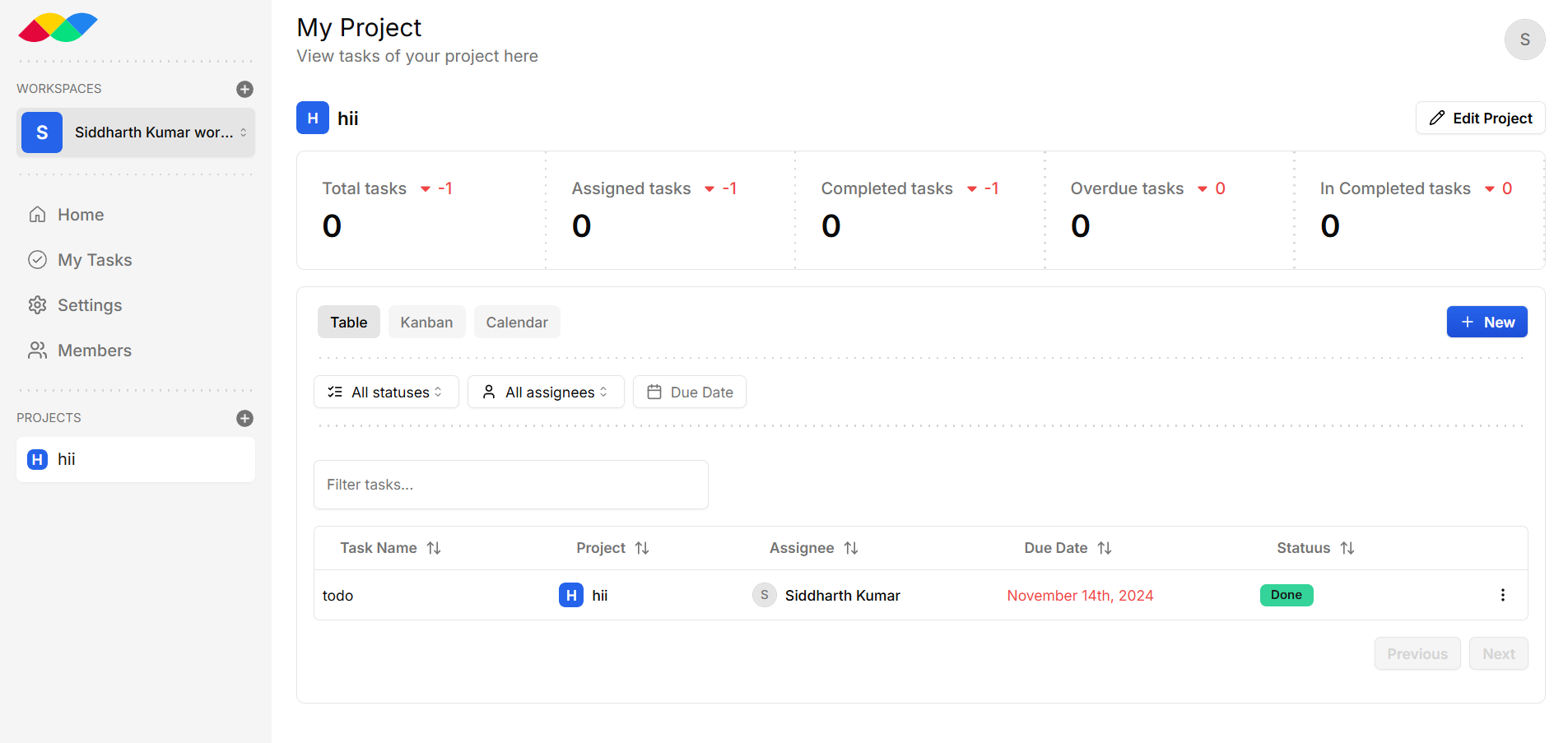Open the user avatar in top right
Screen dimensions: 1568x743
1524,39
